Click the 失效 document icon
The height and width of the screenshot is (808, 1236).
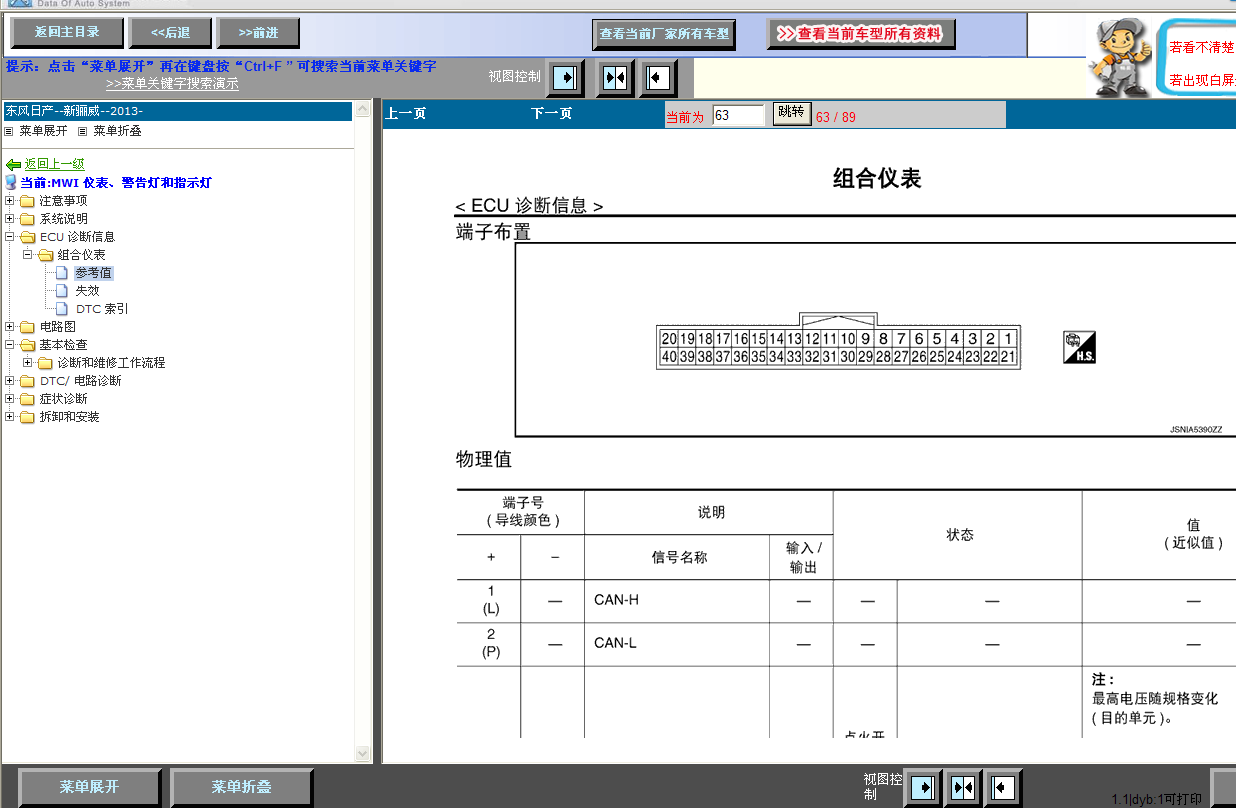(x=62, y=291)
